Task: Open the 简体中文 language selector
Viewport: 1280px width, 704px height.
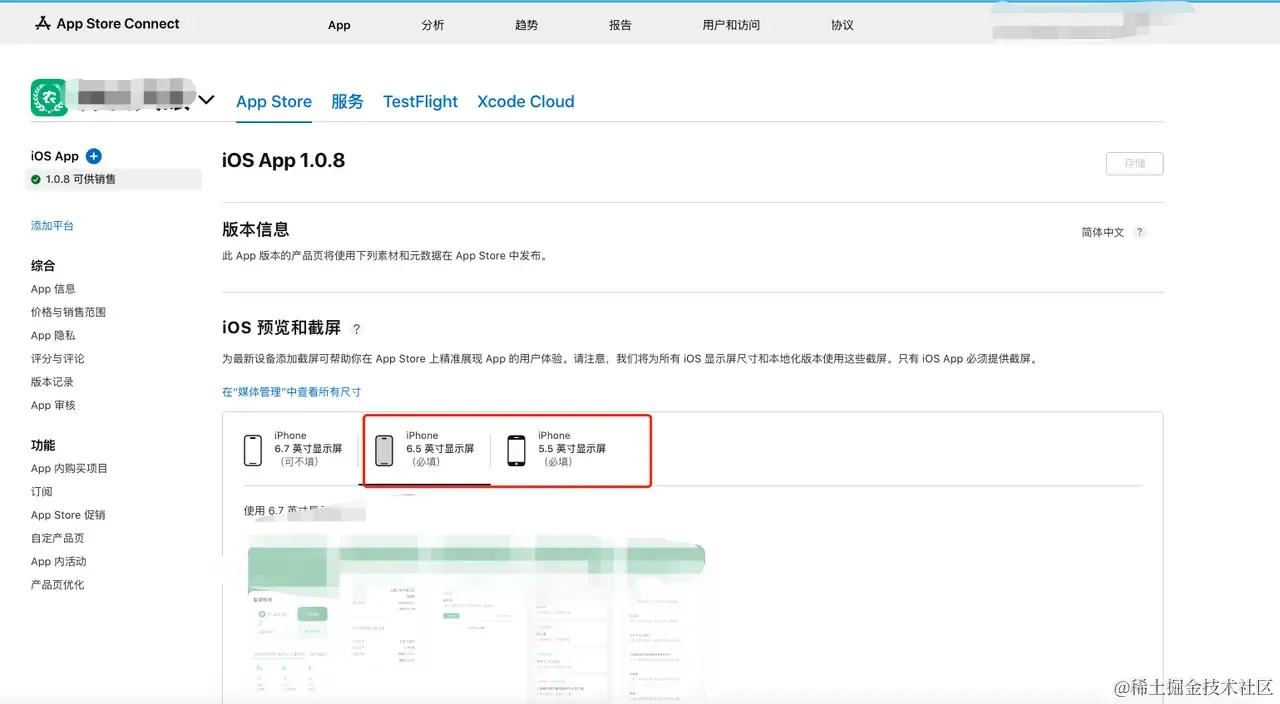Action: point(1102,232)
